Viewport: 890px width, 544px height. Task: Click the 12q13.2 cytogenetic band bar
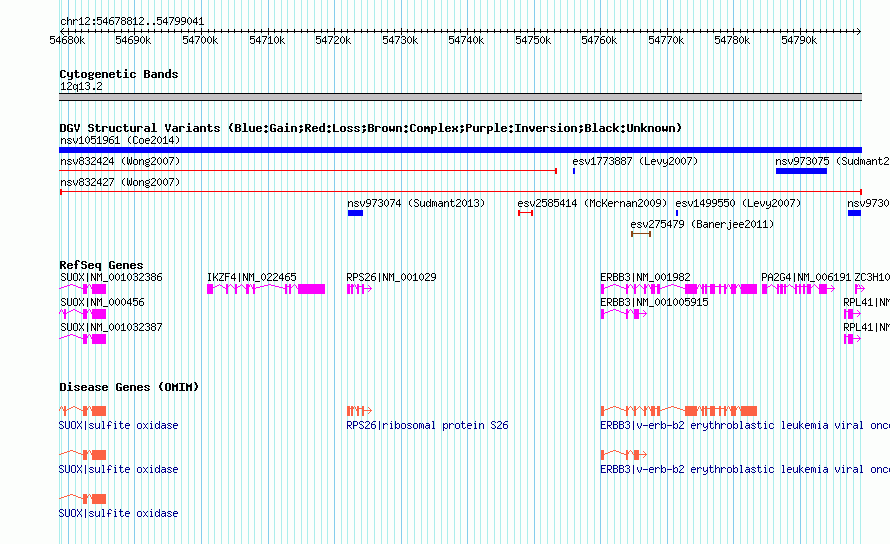point(460,97)
